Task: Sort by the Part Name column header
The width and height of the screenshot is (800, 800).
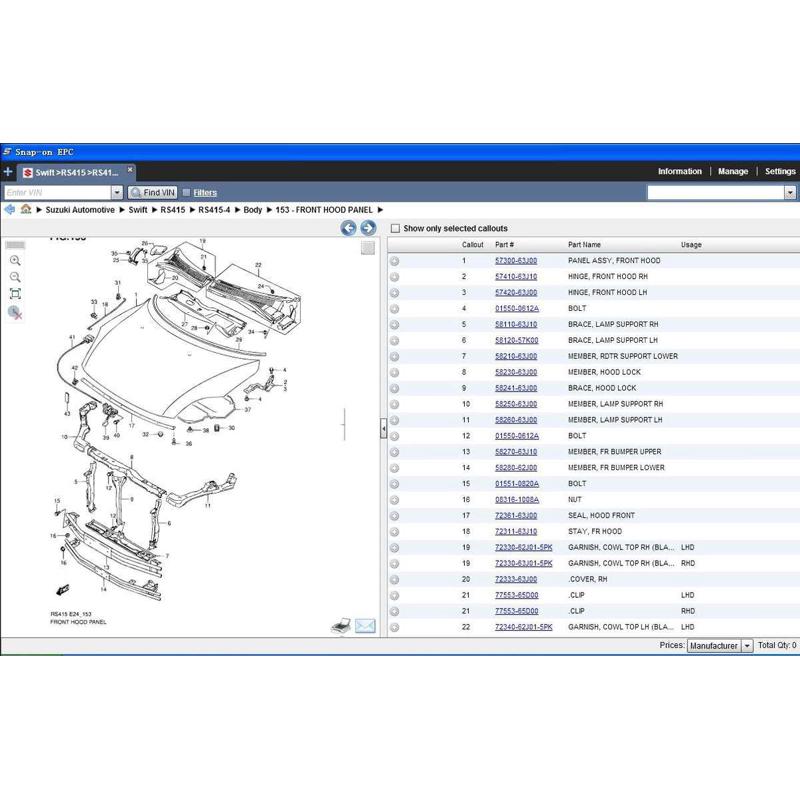Action: (584, 245)
